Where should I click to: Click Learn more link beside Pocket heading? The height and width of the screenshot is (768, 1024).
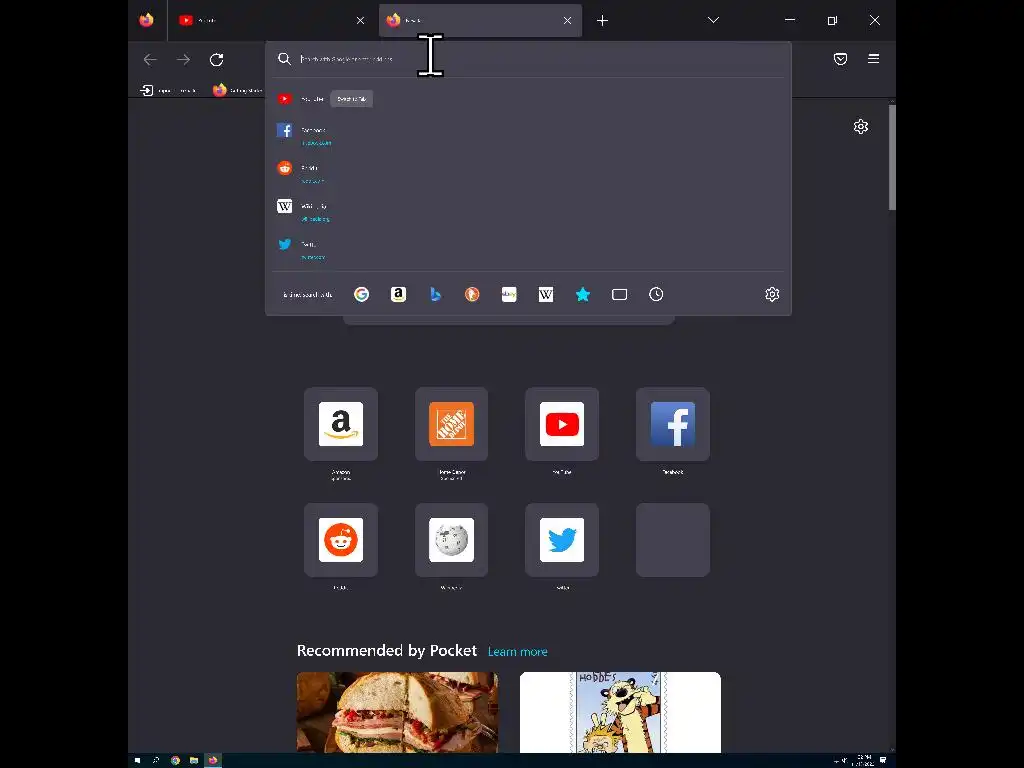pos(517,652)
